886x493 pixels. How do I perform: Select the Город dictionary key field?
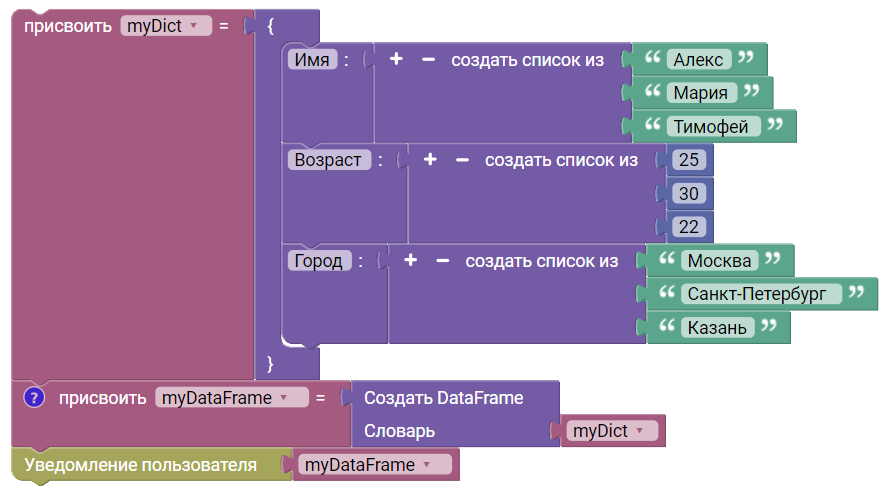pos(319,261)
